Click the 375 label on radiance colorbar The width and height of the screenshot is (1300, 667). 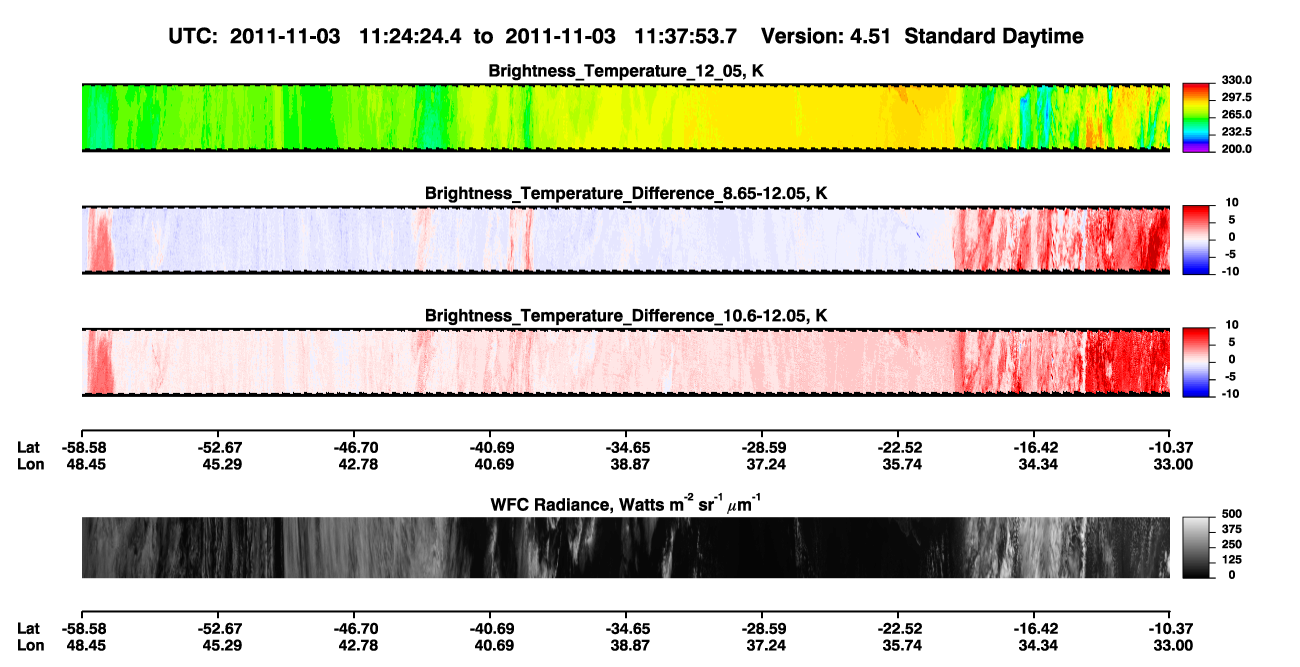point(1230,529)
